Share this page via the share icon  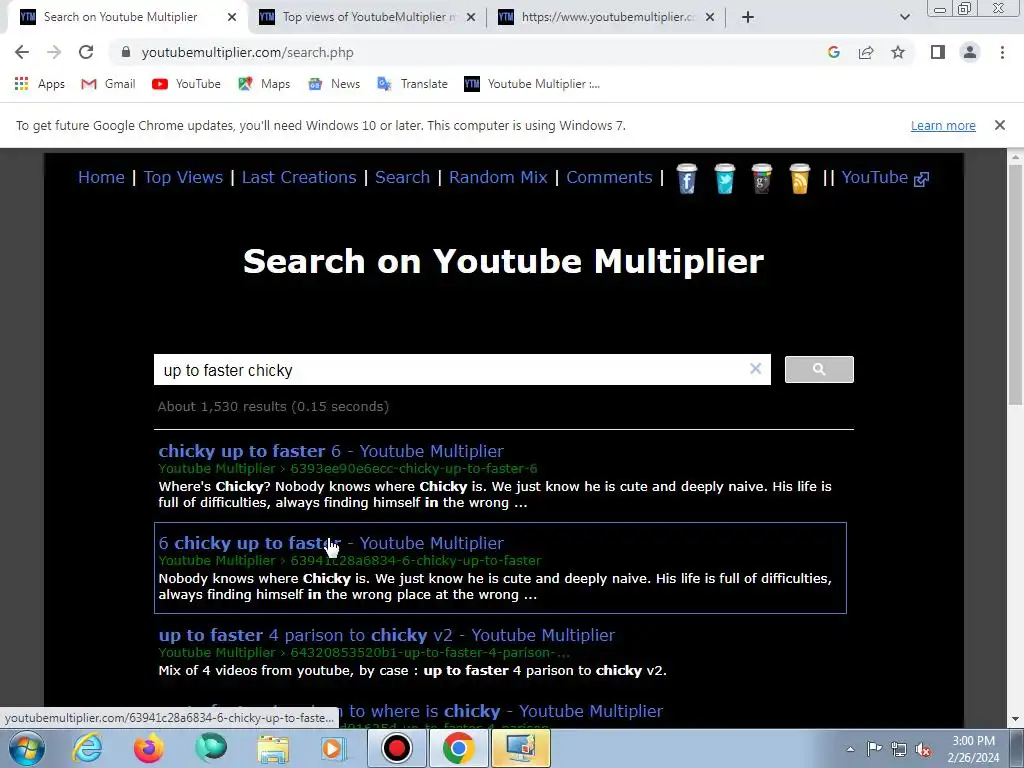pos(866,52)
